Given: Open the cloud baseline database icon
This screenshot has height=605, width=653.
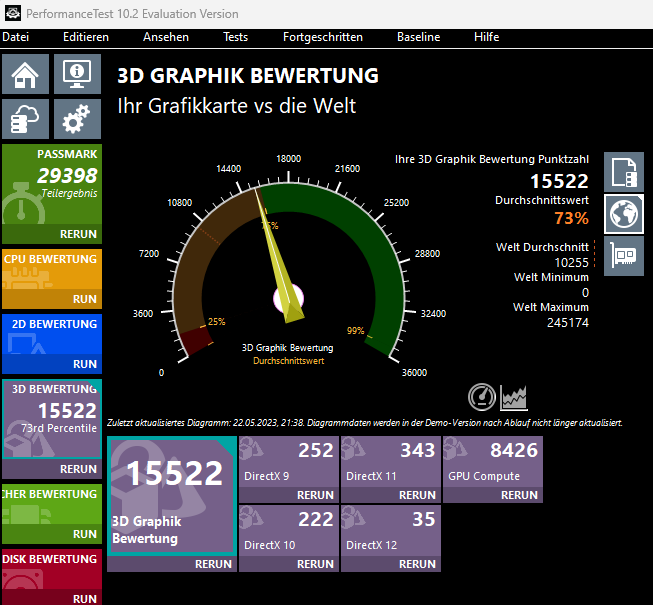Looking at the screenshot, I should pyautogui.click(x=25, y=119).
